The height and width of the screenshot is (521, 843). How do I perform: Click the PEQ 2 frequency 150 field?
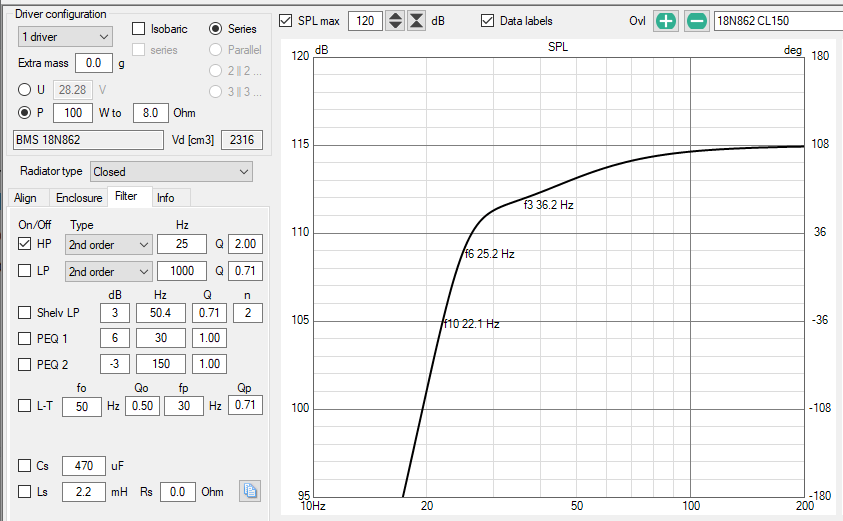click(x=161, y=364)
